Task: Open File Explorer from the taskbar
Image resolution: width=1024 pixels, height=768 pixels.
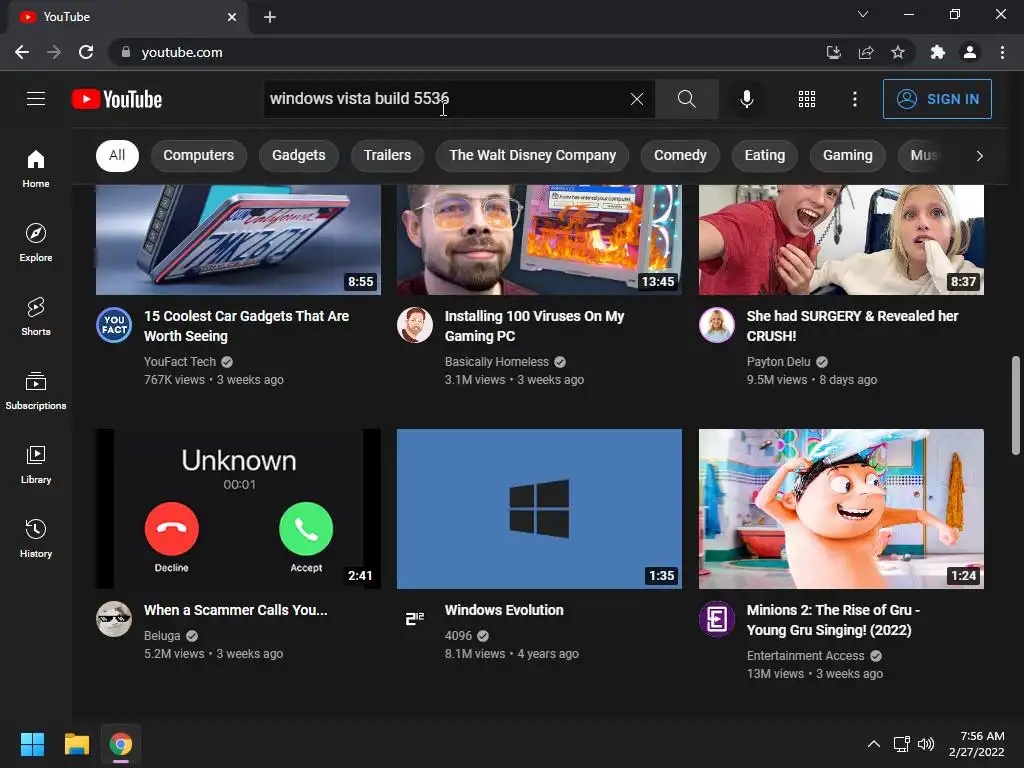Action: [x=76, y=744]
